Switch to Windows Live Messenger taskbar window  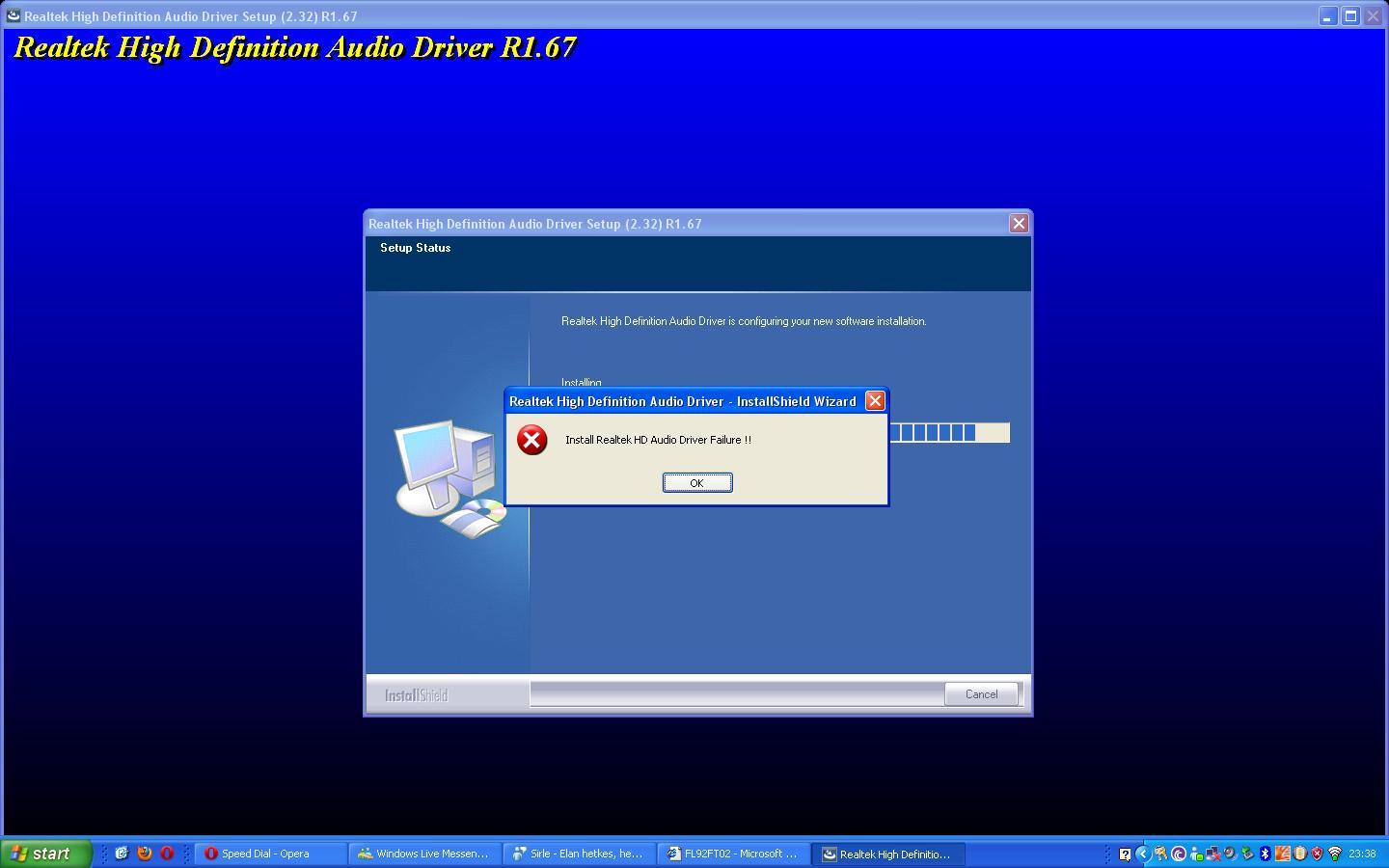[425, 854]
